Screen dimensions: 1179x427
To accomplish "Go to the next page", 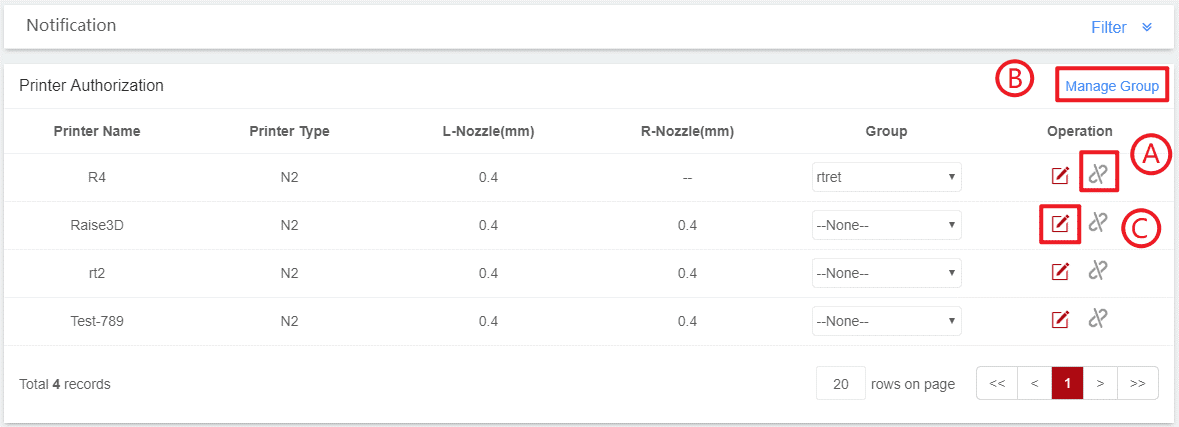I will tap(1100, 383).
